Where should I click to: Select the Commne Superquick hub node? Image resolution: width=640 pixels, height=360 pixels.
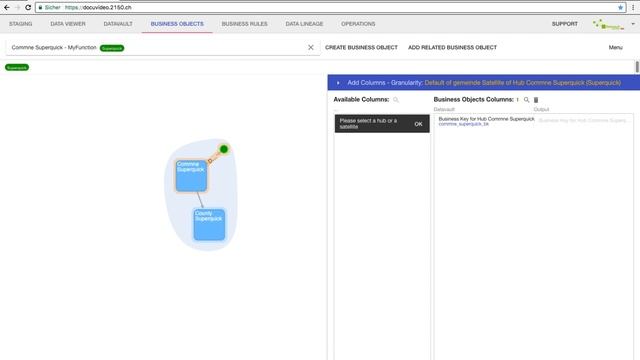point(191,176)
